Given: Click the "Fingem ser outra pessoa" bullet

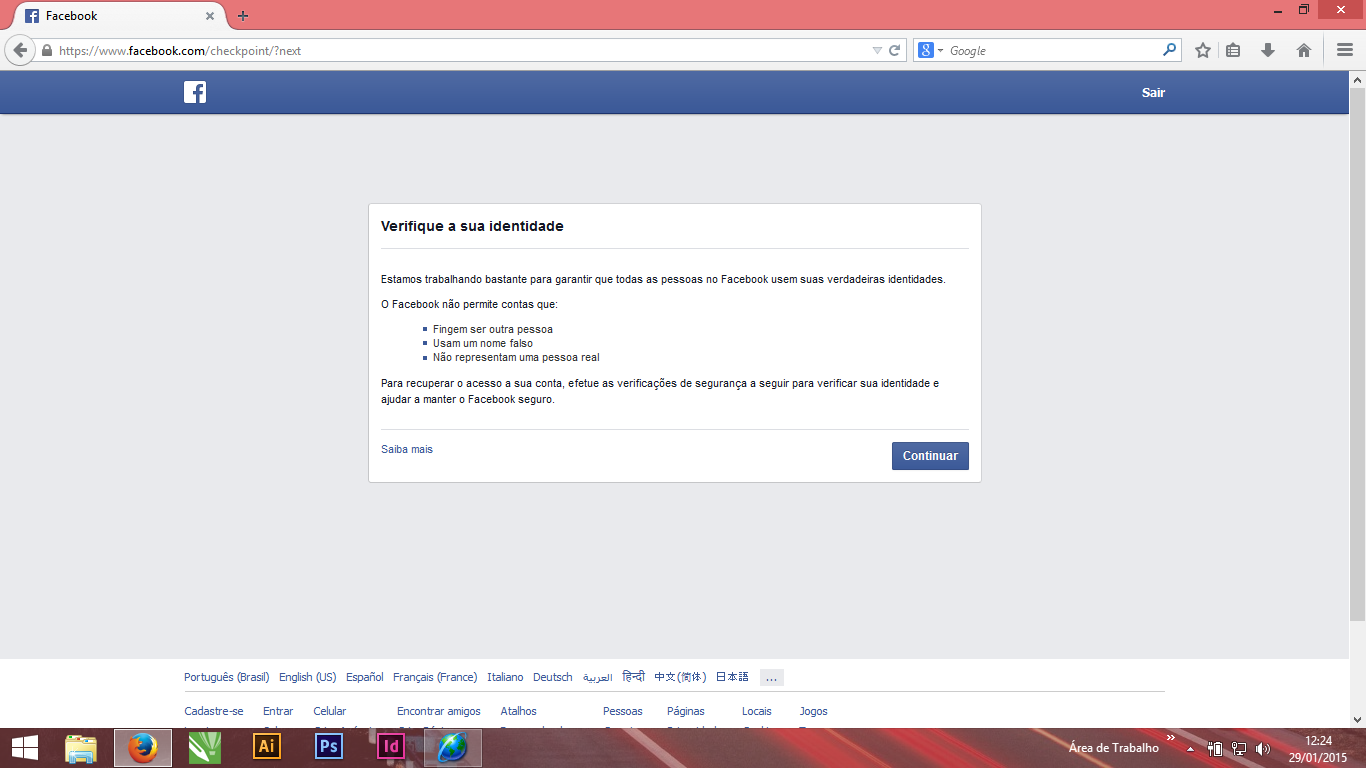Looking at the screenshot, I should pos(493,329).
